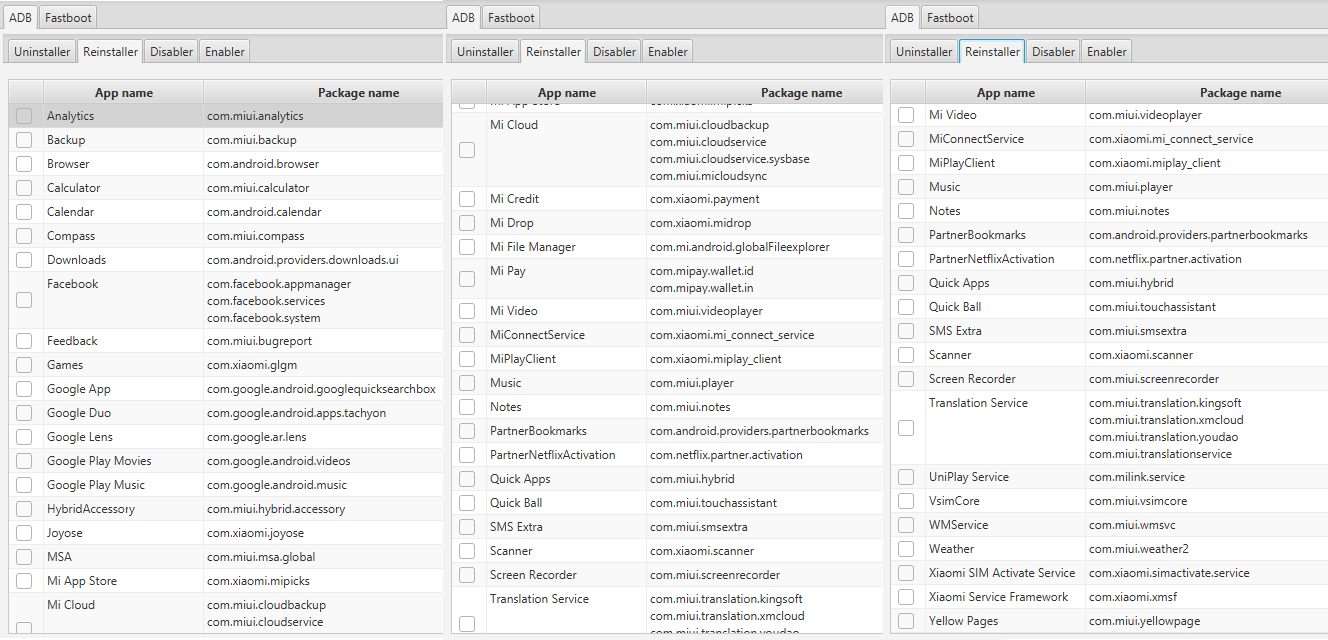Viewport: 1328px width, 640px height.
Task: Select the com.miui.weather2 package name
Action: pos(1139,549)
